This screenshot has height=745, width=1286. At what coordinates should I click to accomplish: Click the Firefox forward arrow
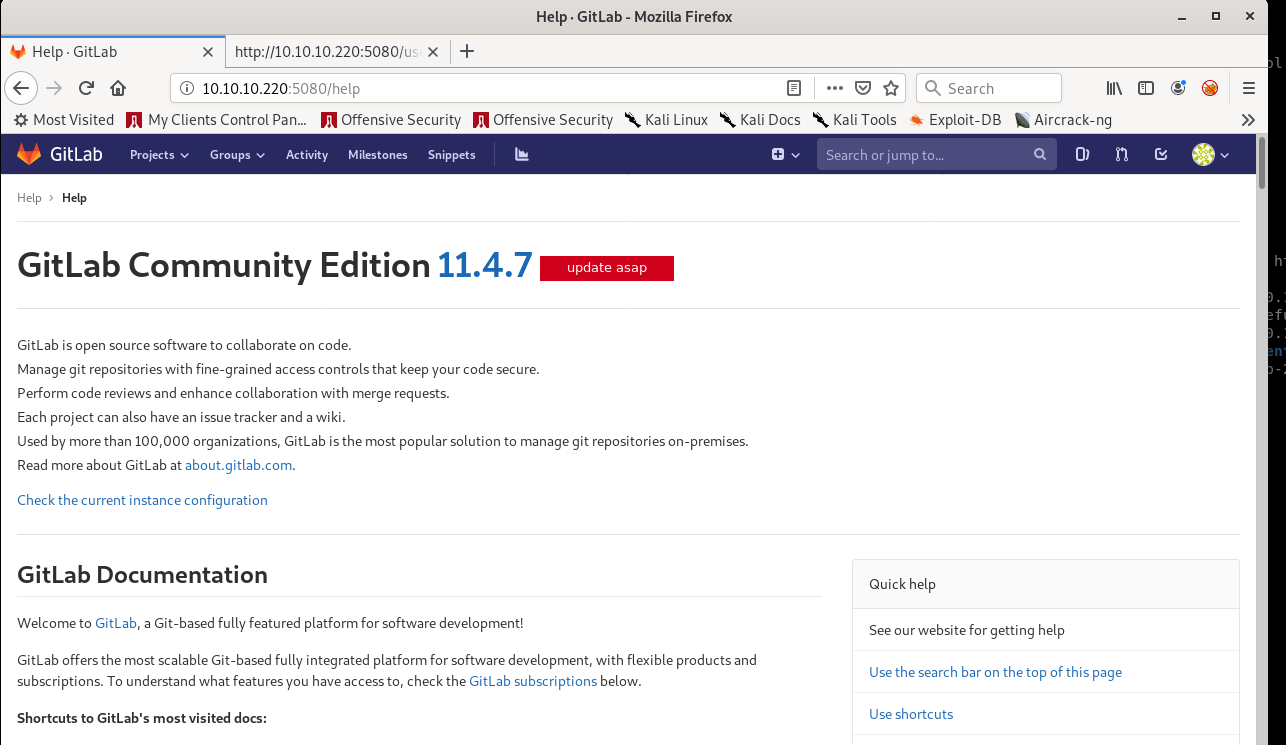tap(54, 88)
